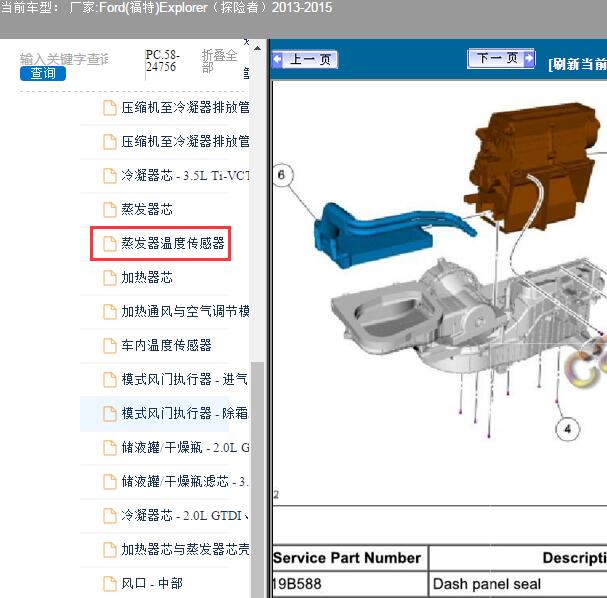Click document icon beside 车内温度传感器
The image size is (607, 598).
[110, 346]
